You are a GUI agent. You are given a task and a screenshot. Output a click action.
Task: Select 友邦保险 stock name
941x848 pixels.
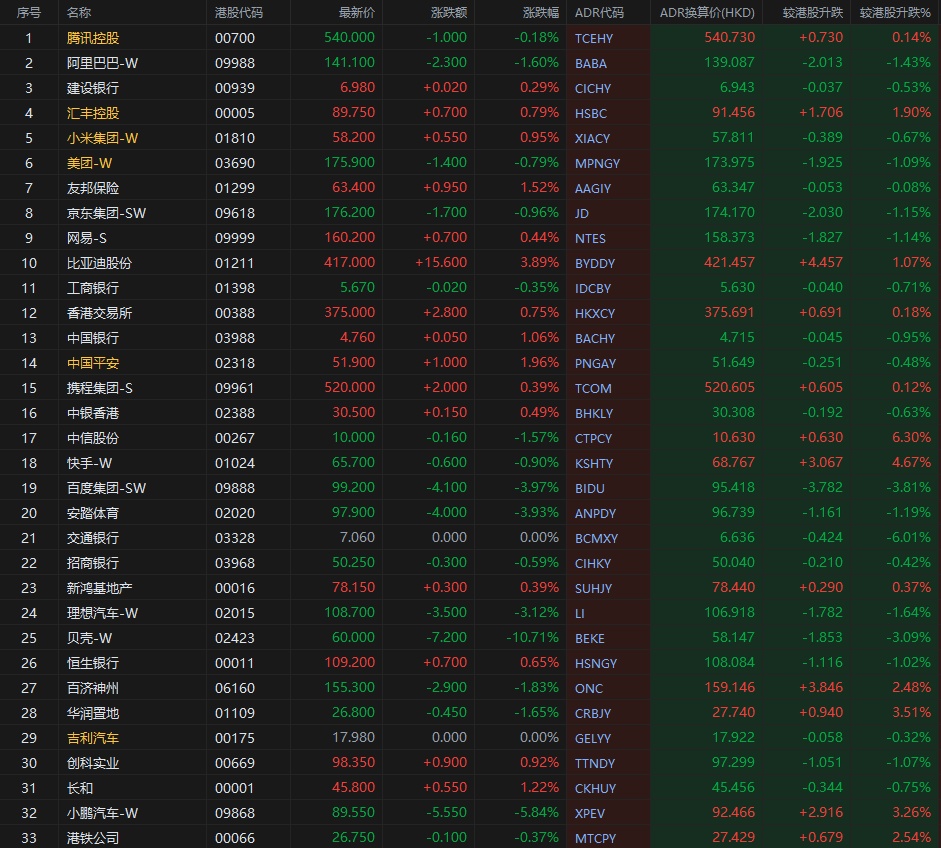(x=93, y=188)
